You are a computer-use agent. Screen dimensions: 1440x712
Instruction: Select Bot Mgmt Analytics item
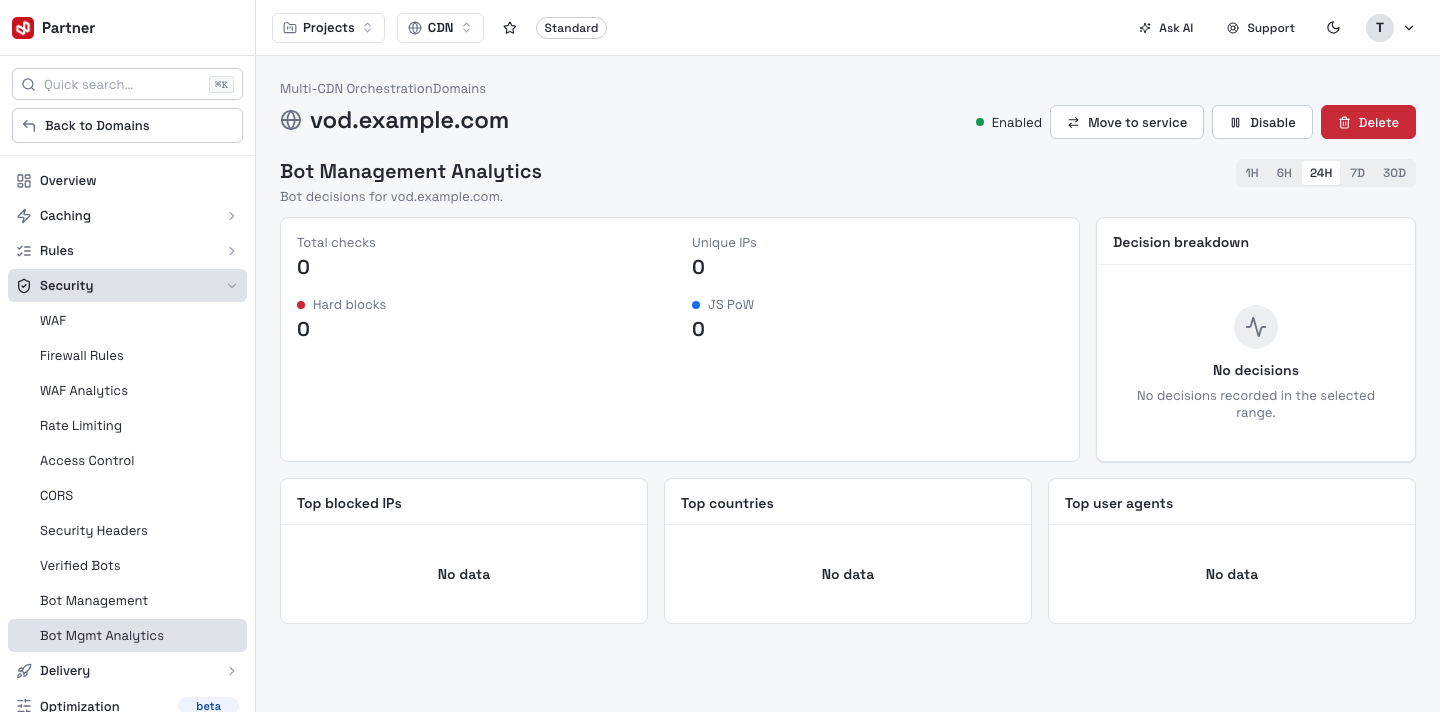(127, 636)
